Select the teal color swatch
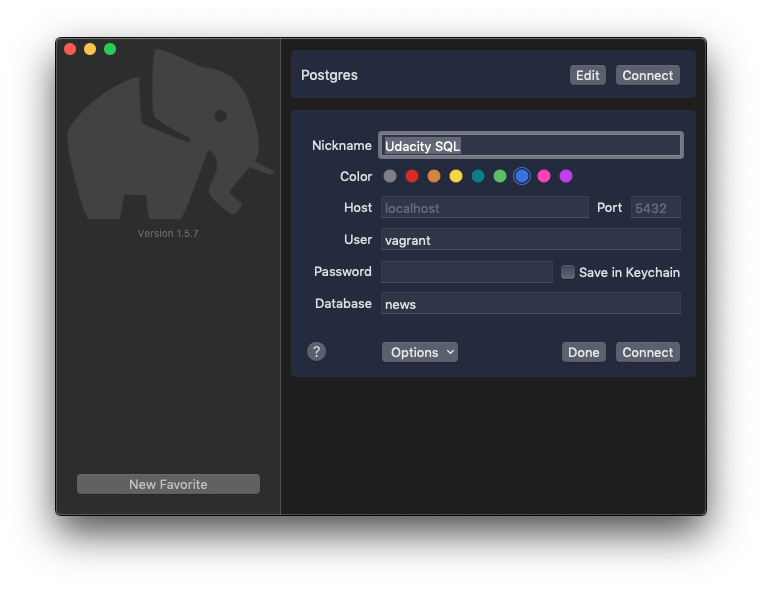The width and height of the screenshot is (762, 589). click(478, 176)
